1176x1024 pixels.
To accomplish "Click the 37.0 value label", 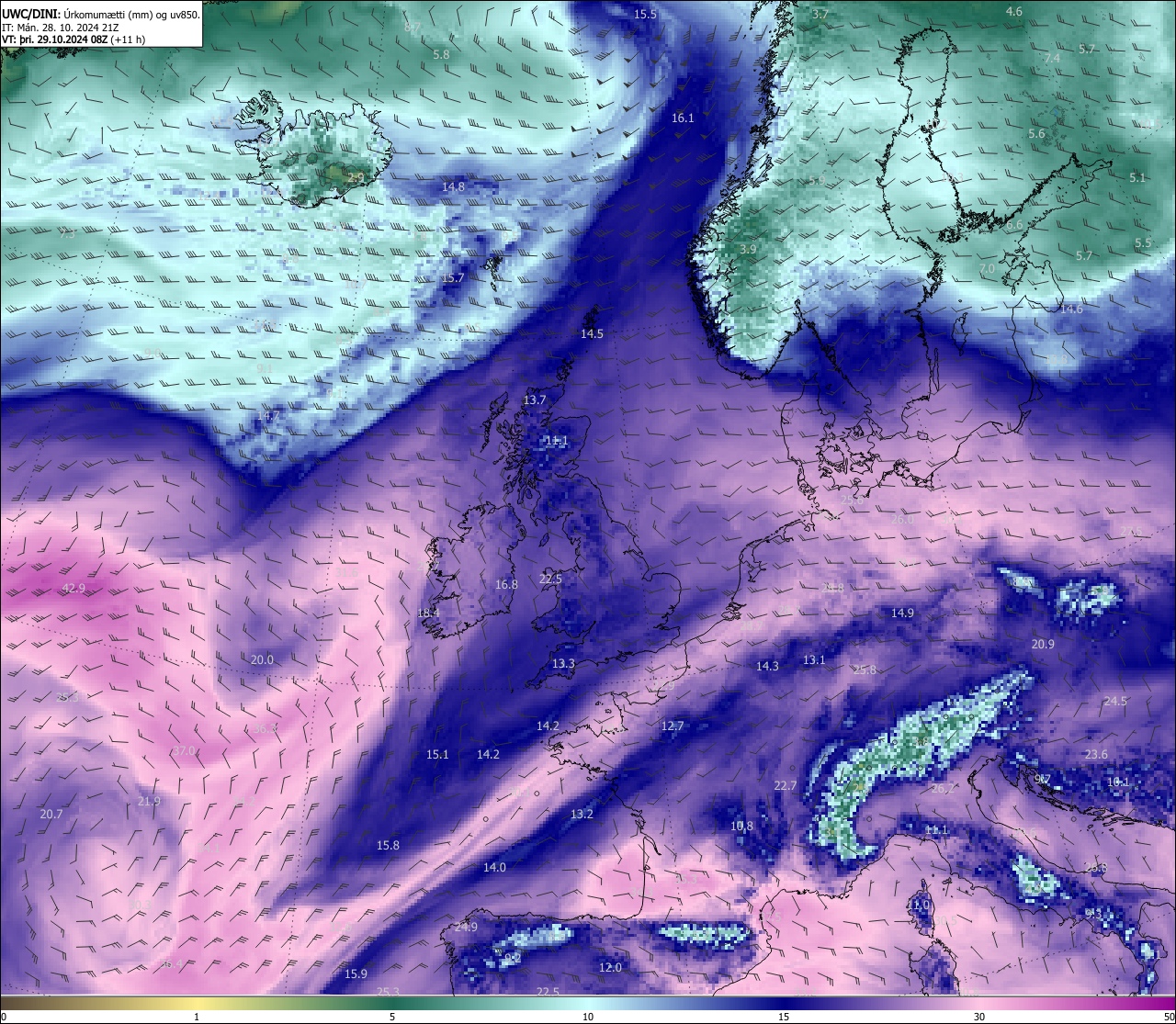I will tap(184, 751).
